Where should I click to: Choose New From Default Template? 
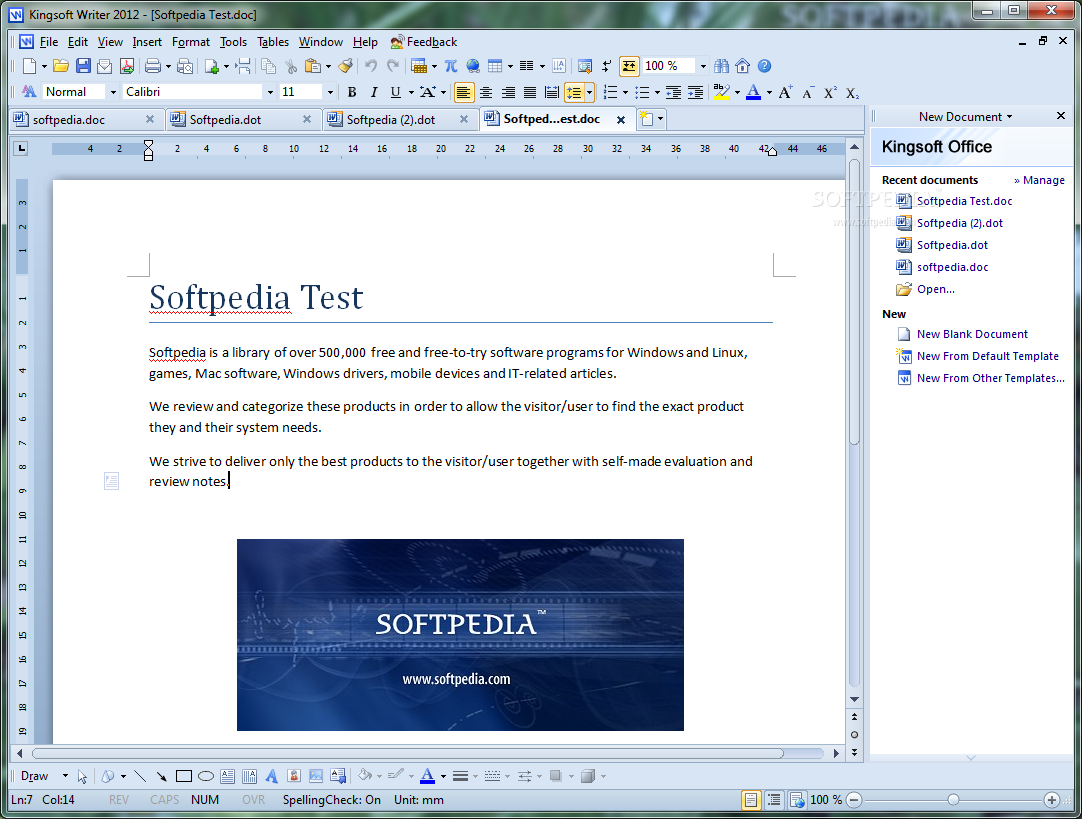[987, 356]
